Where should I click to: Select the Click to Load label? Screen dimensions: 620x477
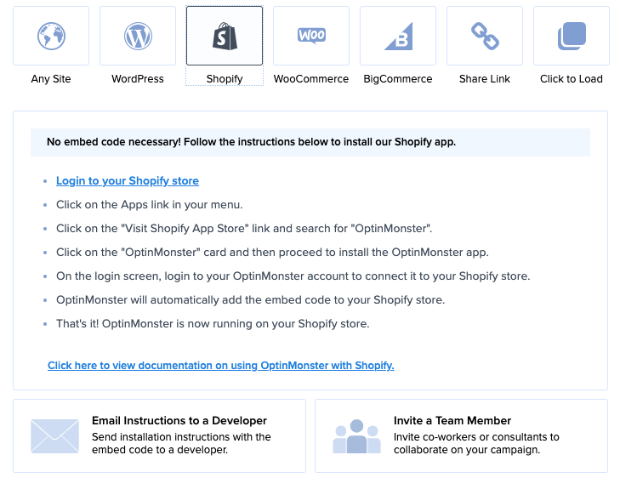click(571, 79)
